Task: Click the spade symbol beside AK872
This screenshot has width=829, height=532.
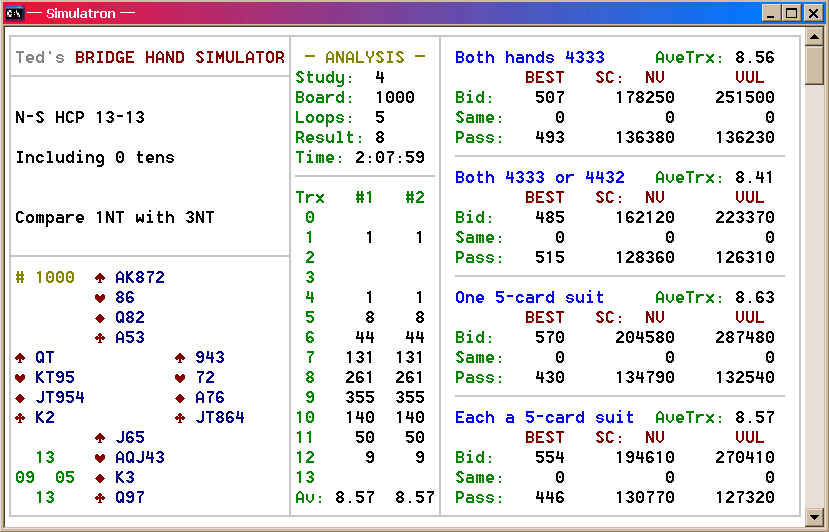Action: click(100, 278)
